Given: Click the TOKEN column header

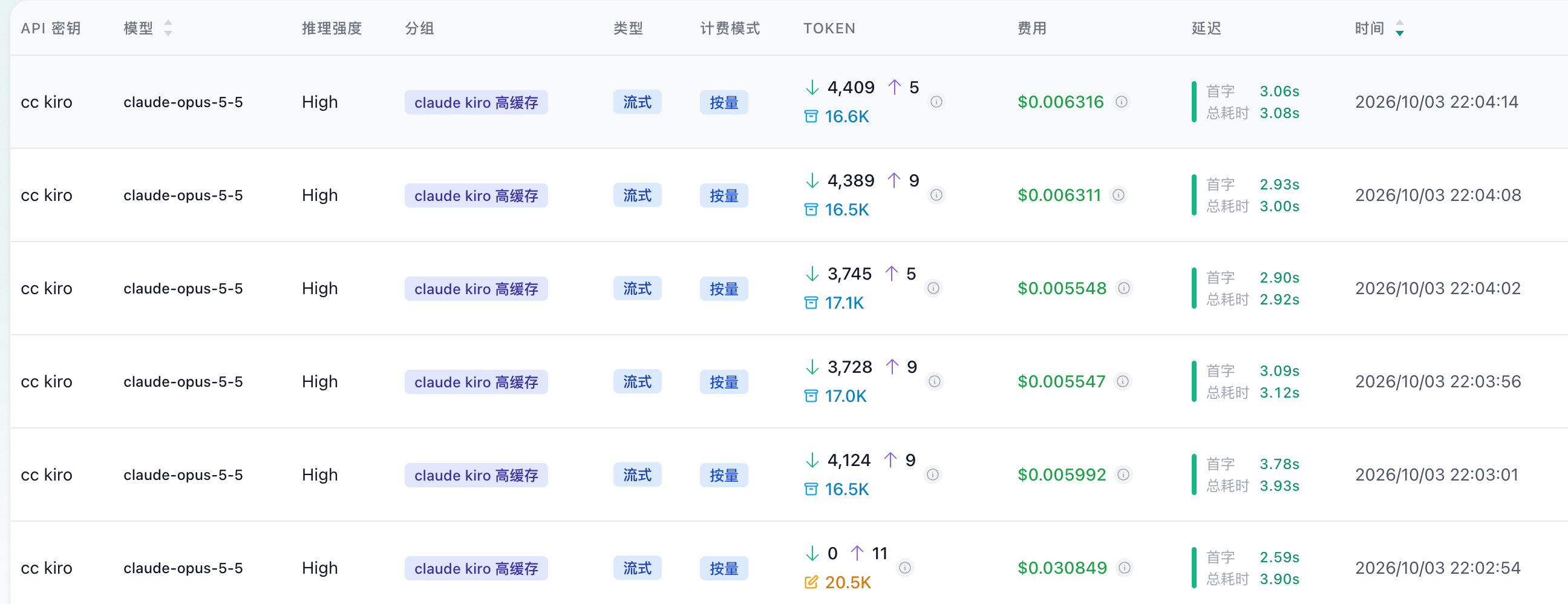Looking at the screenshot, I should [x=829, y=28].
